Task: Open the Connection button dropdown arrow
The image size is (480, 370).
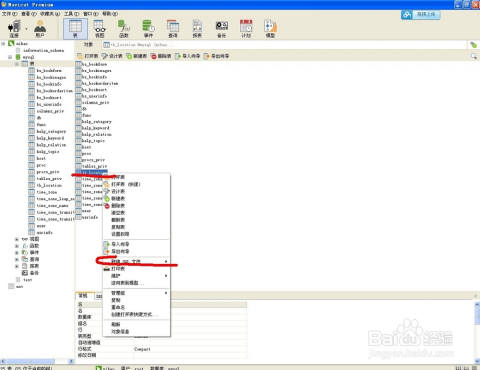Action: [x=26, y=29]
